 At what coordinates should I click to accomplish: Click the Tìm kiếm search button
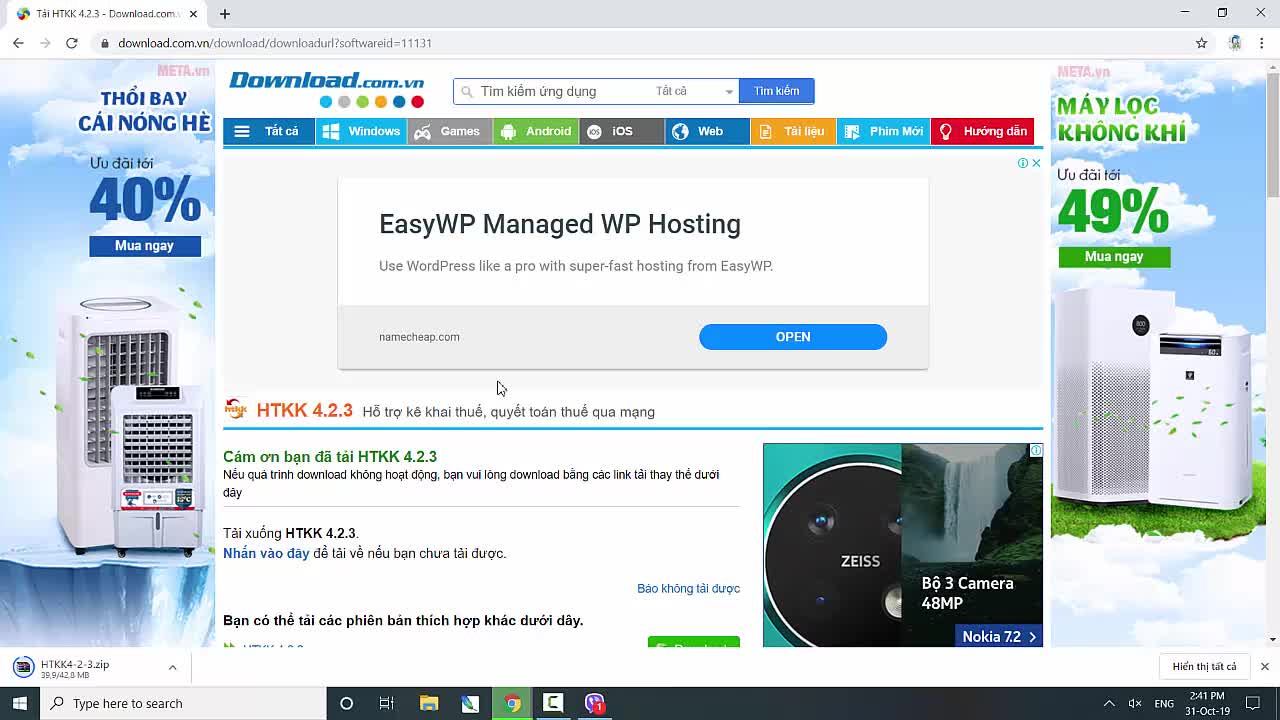[776, 91]
